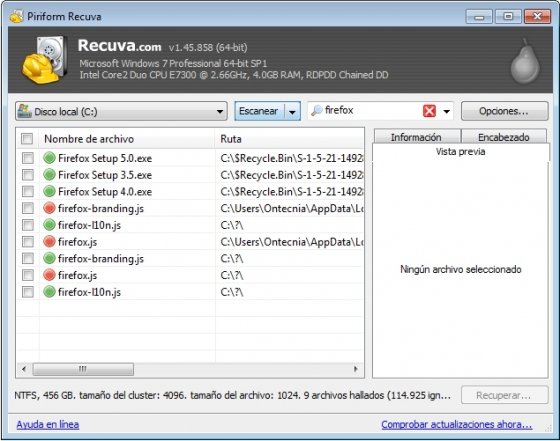Click the magnifier icon in the filter box
Screen dimensions: 560x441
(316, 111)
